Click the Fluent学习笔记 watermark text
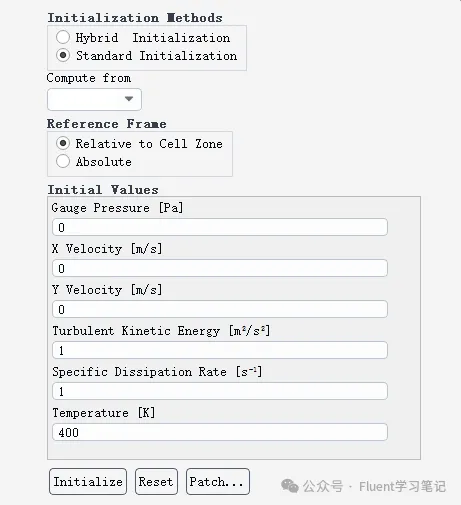The height and width of the screenshot is (505, 461). pyautogui.click(x=402, y=487)
